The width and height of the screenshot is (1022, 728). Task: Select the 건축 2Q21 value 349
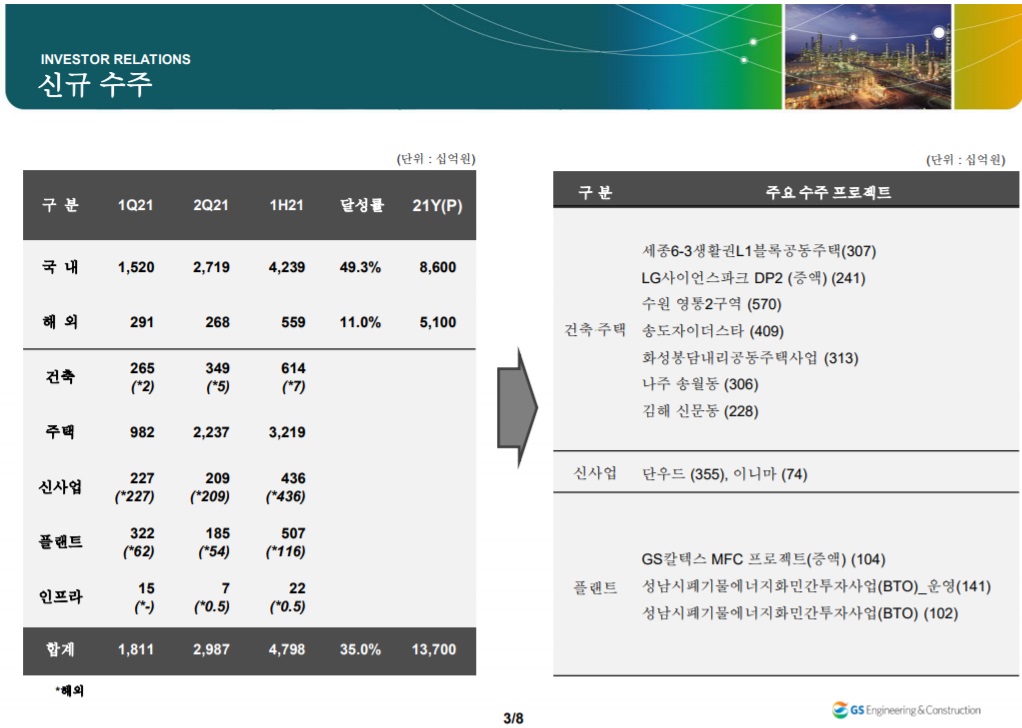pyautogui.click(x=218, y=368)
